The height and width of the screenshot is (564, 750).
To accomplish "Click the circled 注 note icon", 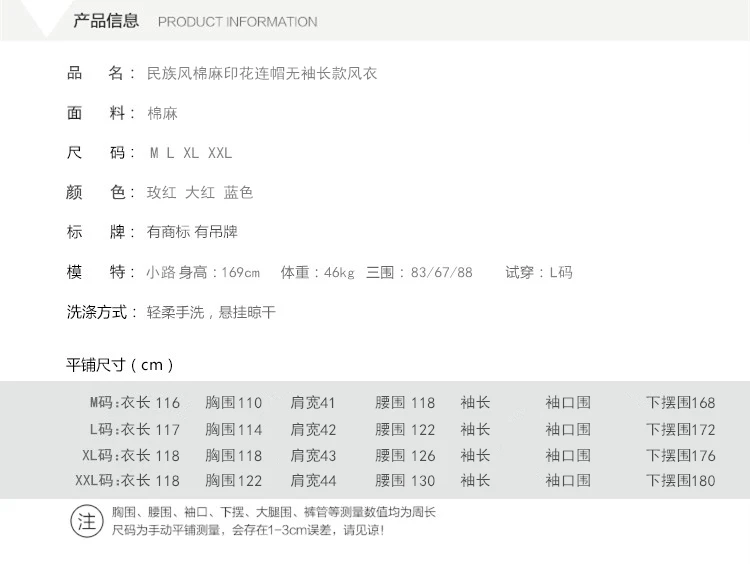I will 87,521.
